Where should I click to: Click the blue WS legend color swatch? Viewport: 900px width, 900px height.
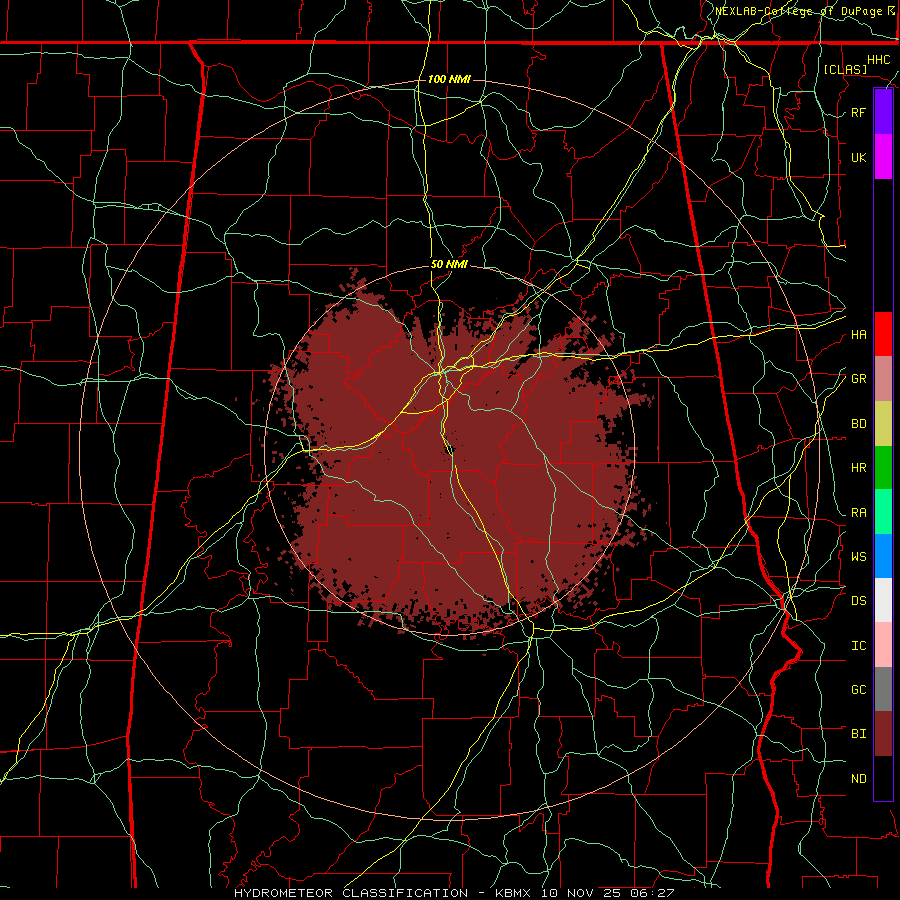pyautogui.click(x=883, y=556)
